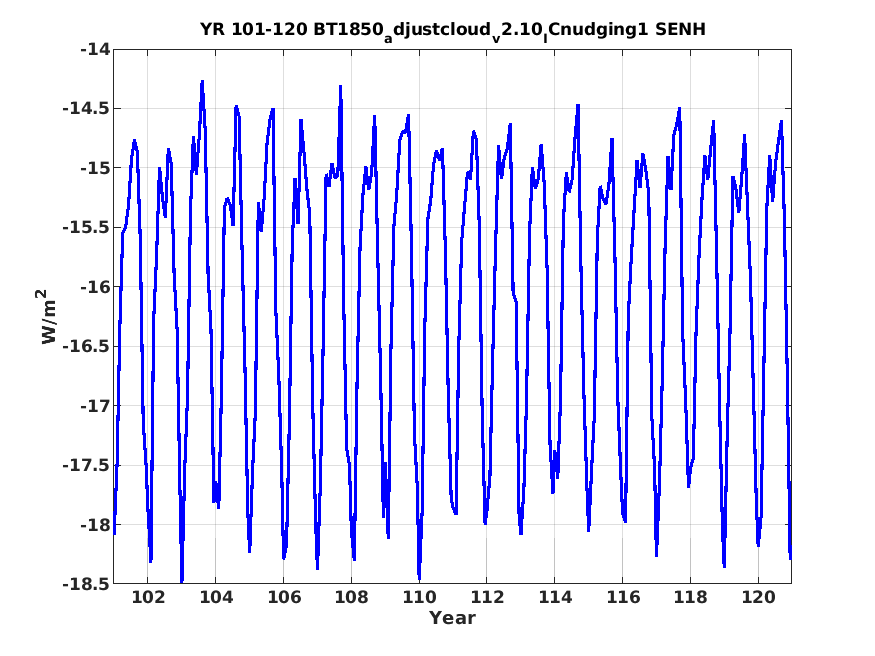Click x-axis tick label 118
The width and height of the screenshot is (875, 656).
pyautogui.click(x=690, y=597)
